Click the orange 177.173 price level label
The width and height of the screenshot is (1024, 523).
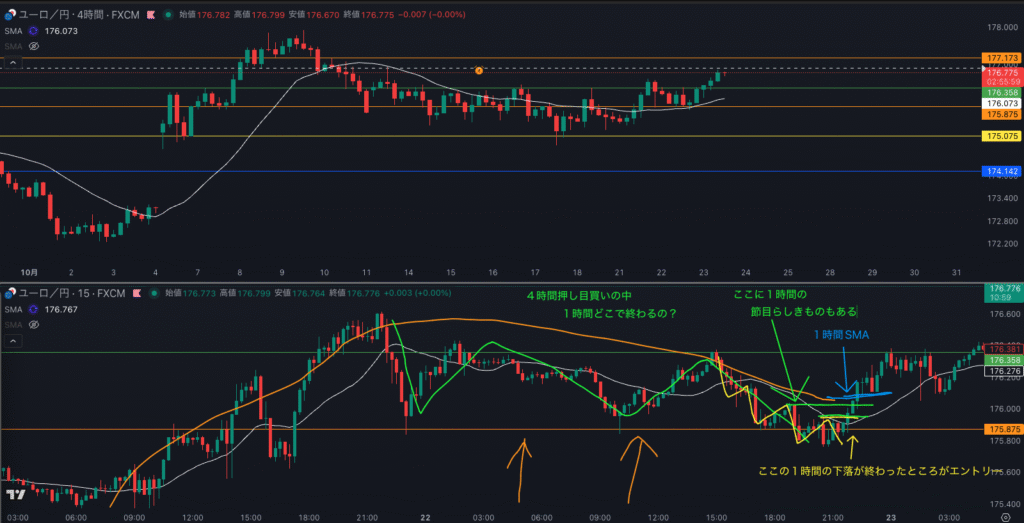(1001, 59)
